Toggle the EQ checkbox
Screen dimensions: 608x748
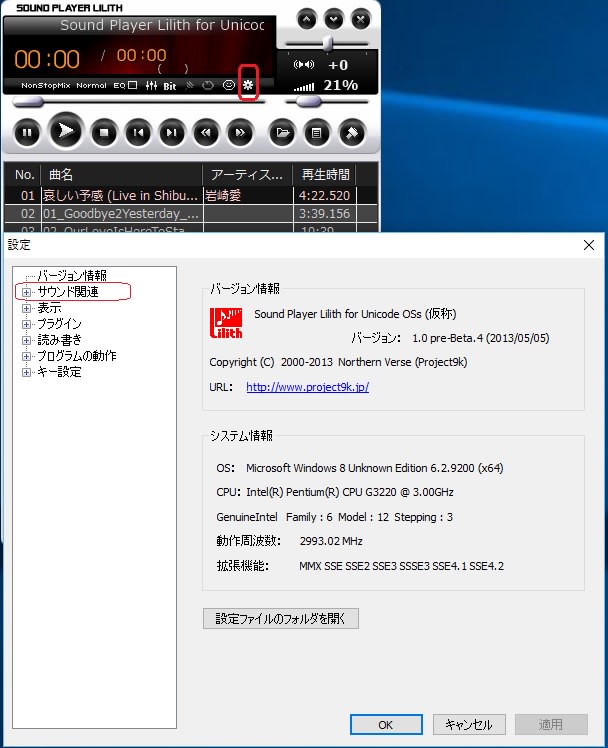coord(133,85)
